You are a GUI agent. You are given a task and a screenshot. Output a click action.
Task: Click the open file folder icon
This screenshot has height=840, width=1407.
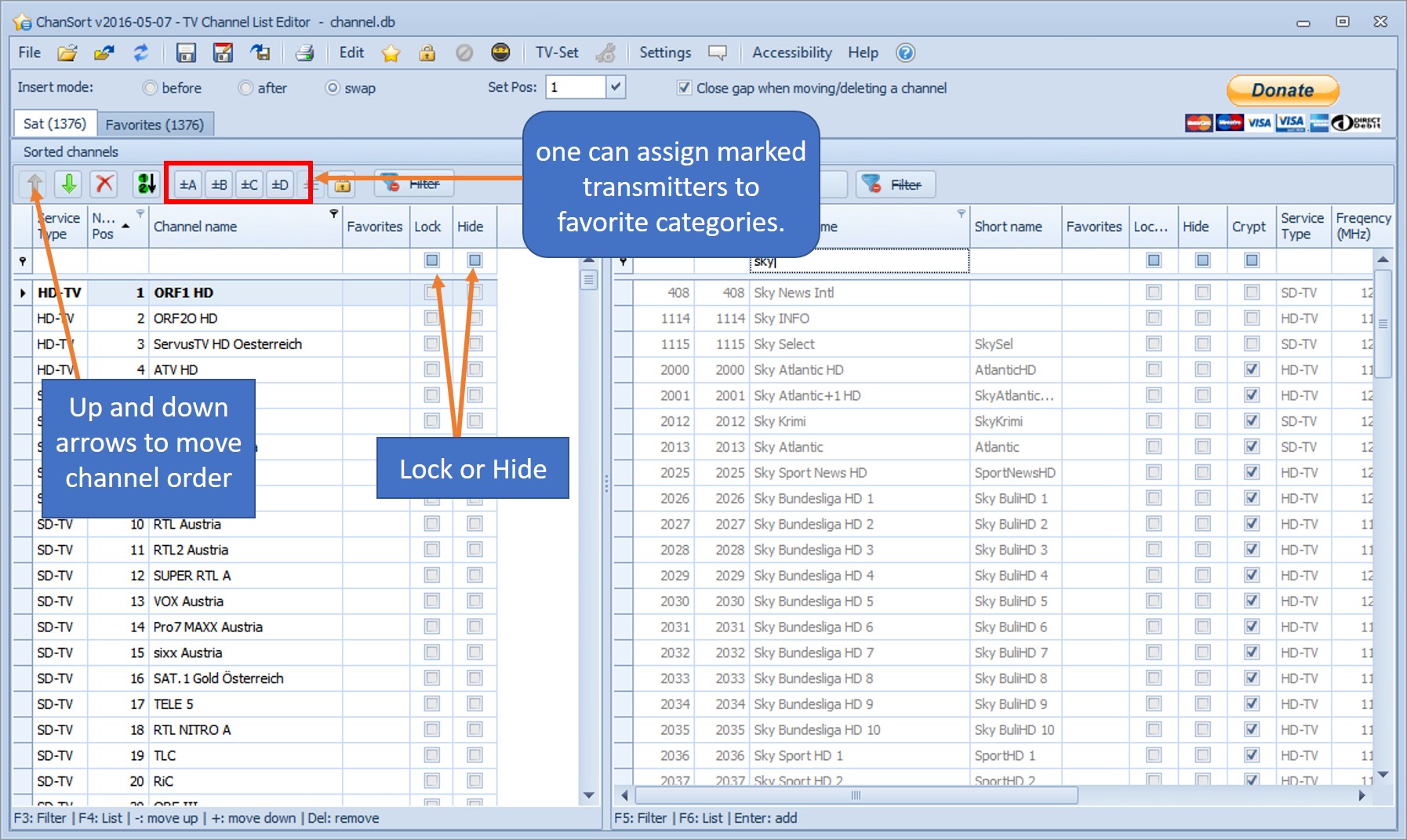(x=67, y=53)
